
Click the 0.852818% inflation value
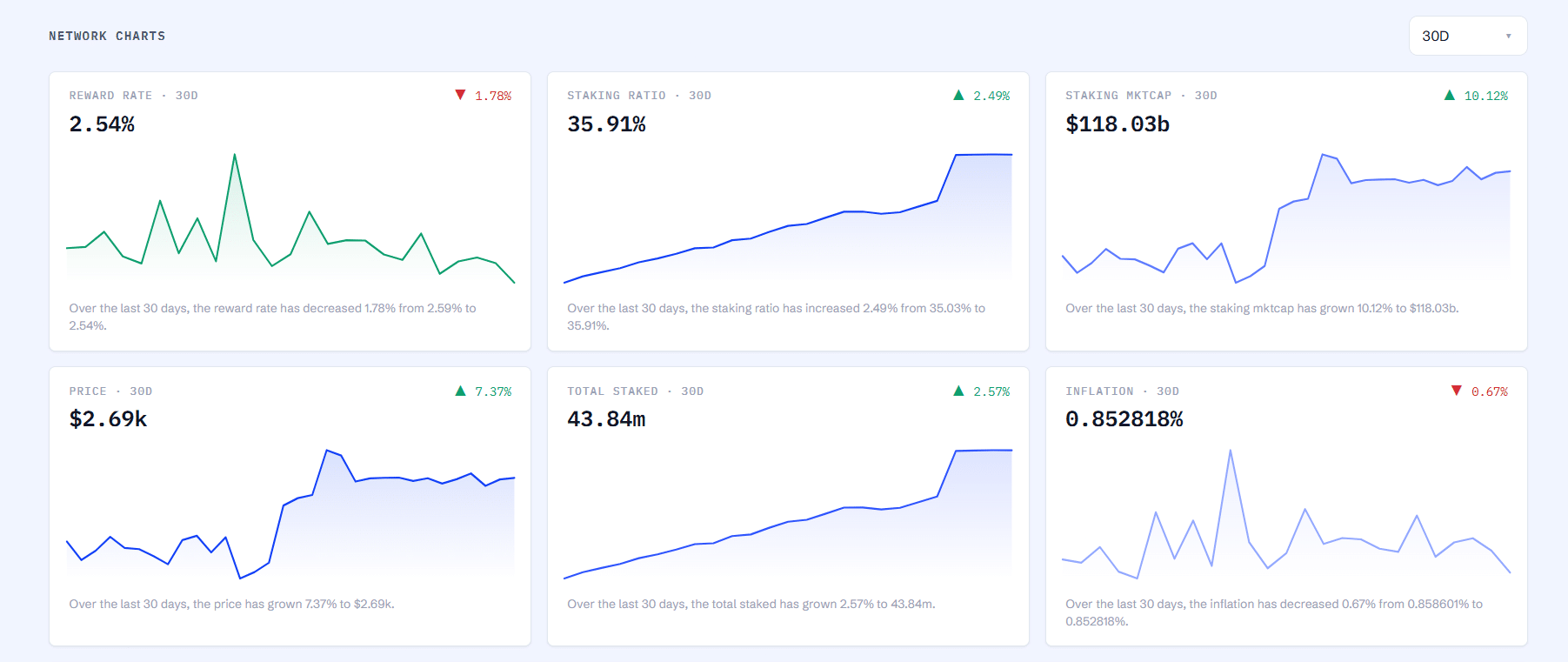coord(1124,419)
